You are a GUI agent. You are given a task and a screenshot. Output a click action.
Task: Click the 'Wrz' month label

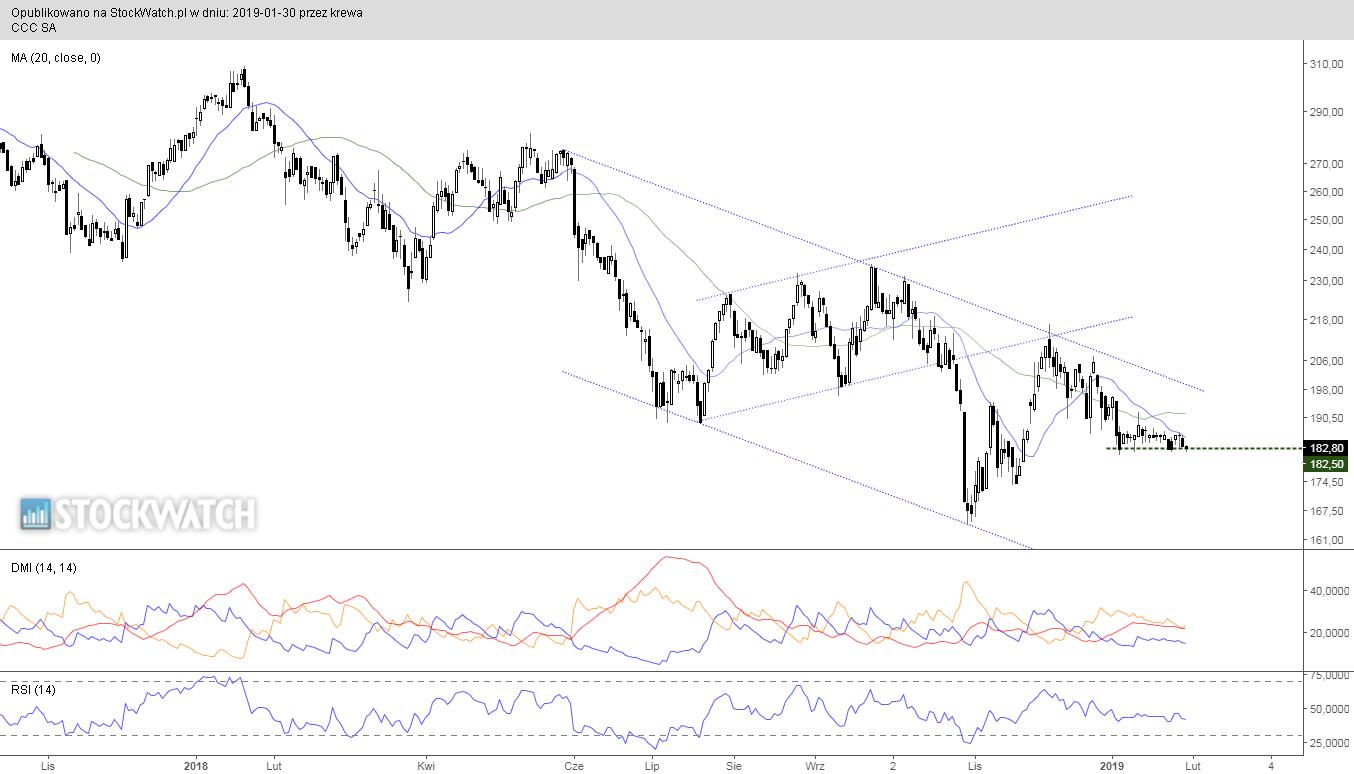815,765
